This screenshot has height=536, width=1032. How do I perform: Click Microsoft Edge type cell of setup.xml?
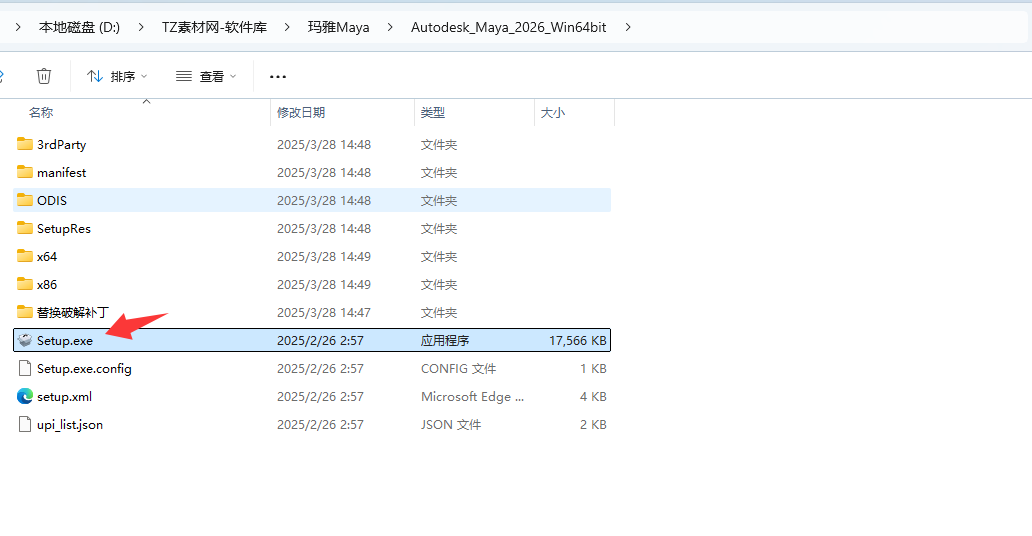click(472, 396)
